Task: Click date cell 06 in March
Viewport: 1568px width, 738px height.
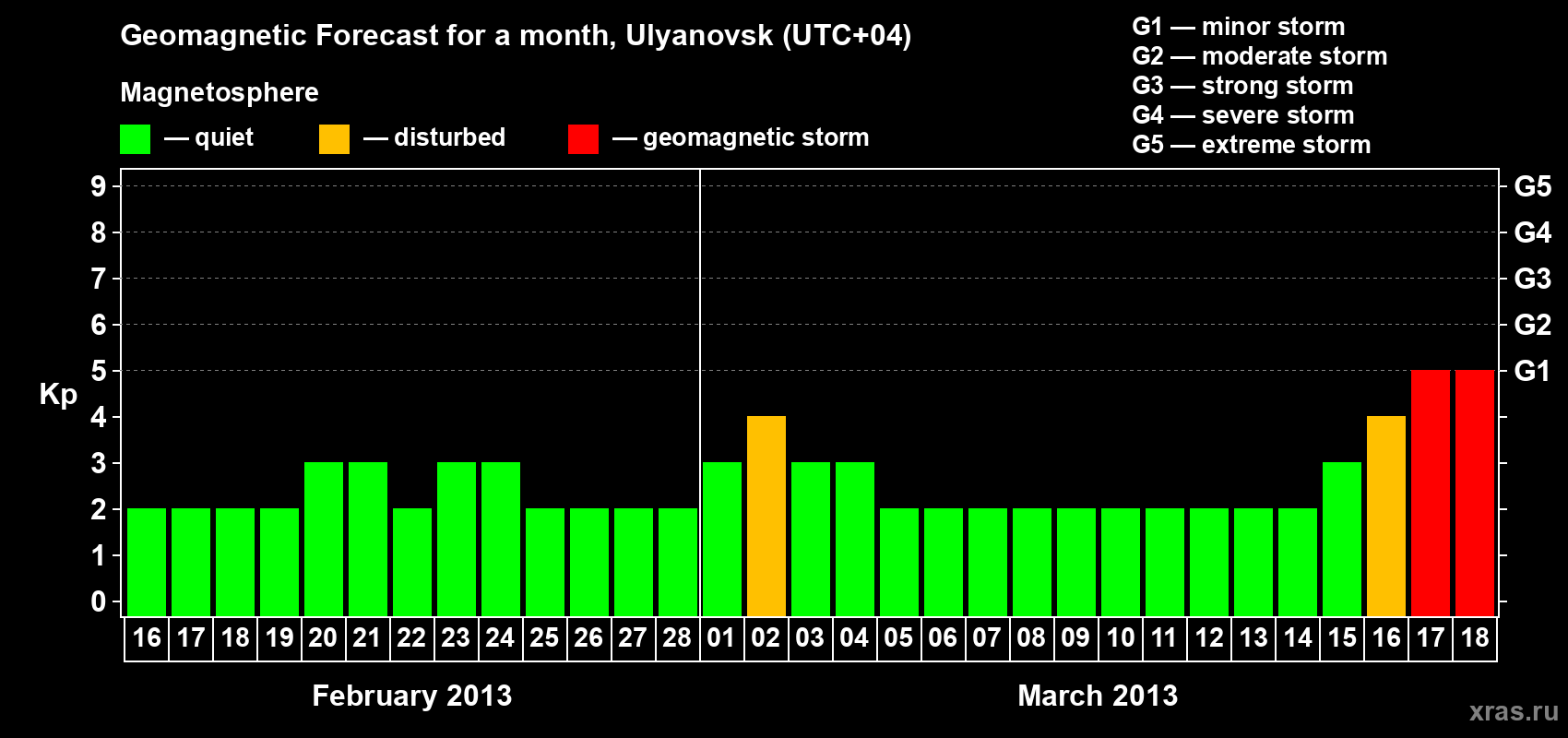Action: 943,638
